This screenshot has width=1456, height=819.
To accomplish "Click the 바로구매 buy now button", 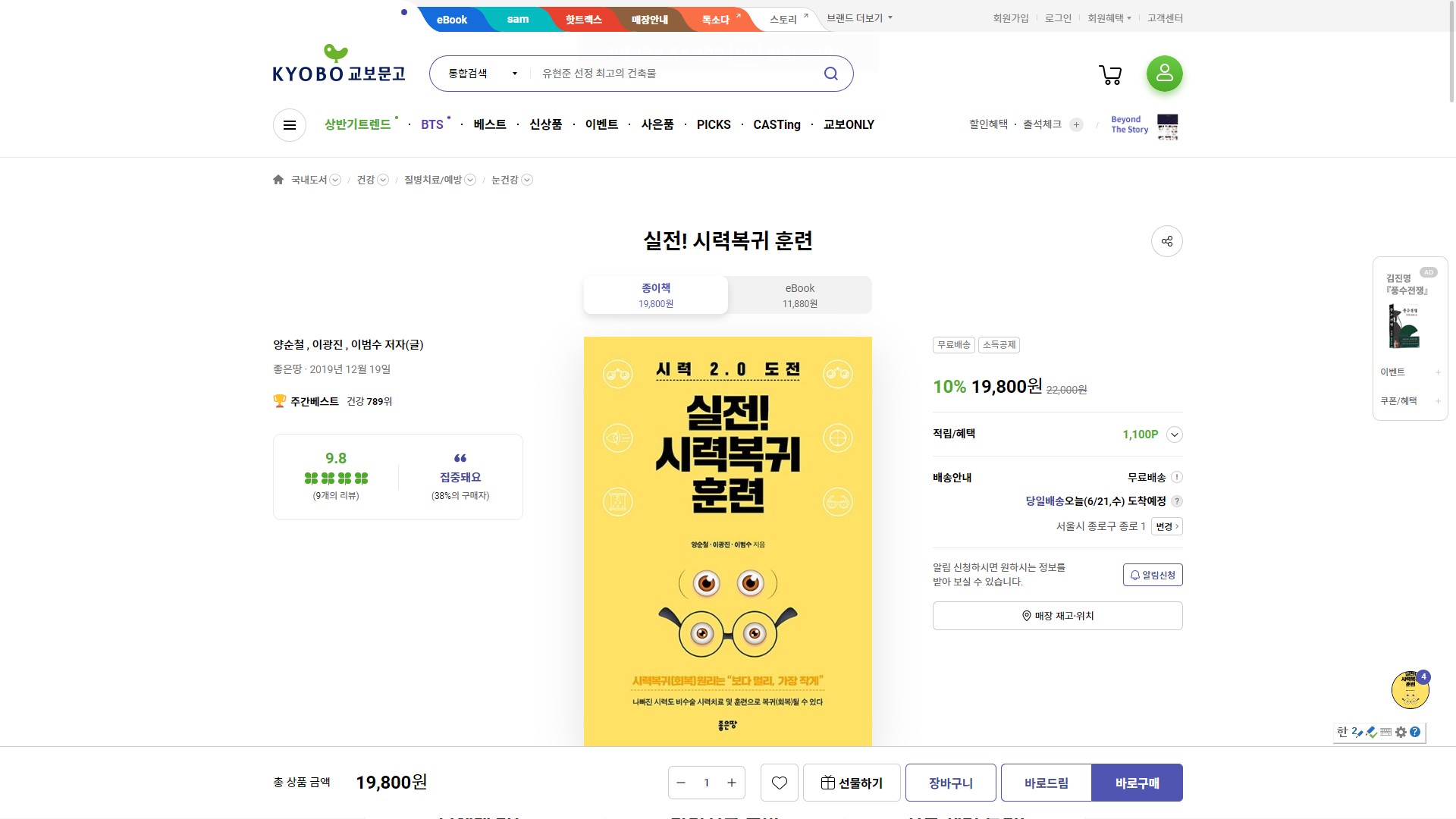I will coord(1136,783).
